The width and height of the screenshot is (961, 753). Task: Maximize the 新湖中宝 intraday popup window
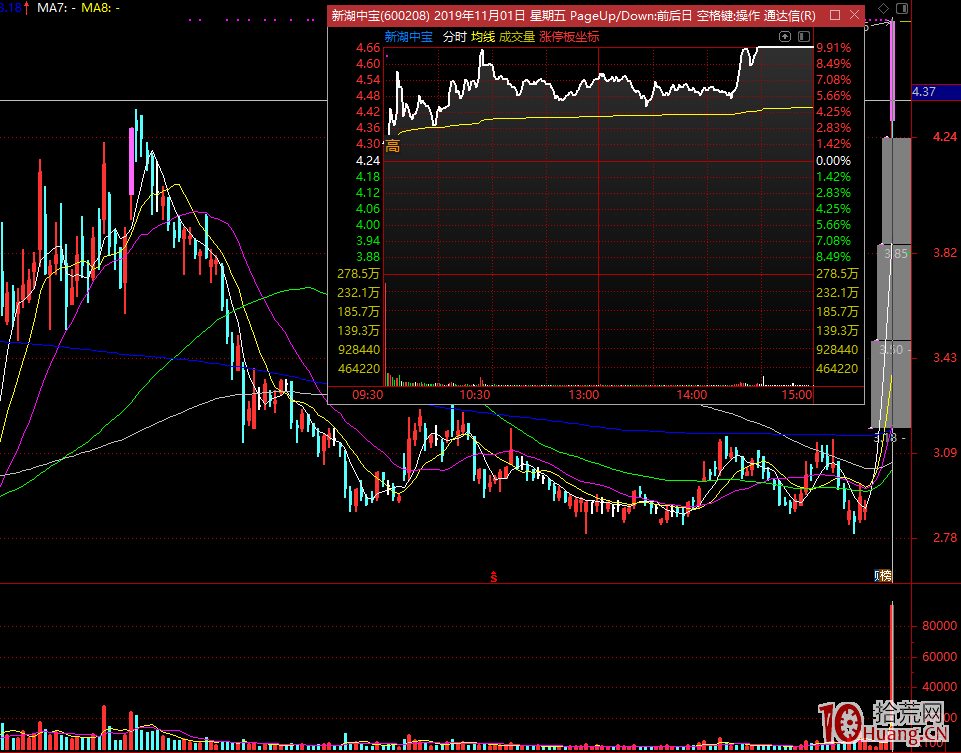[x=835, y=15]
